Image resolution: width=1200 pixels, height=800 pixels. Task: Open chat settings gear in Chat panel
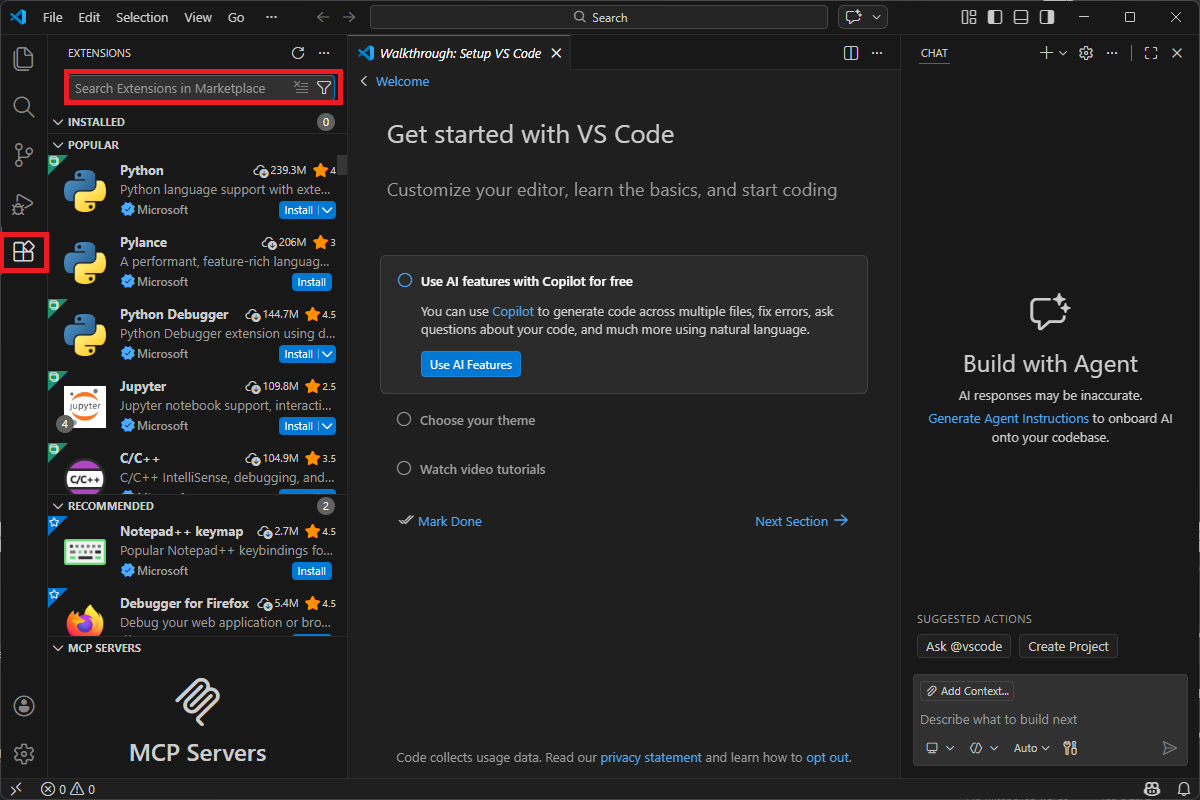pos(1086,53)
